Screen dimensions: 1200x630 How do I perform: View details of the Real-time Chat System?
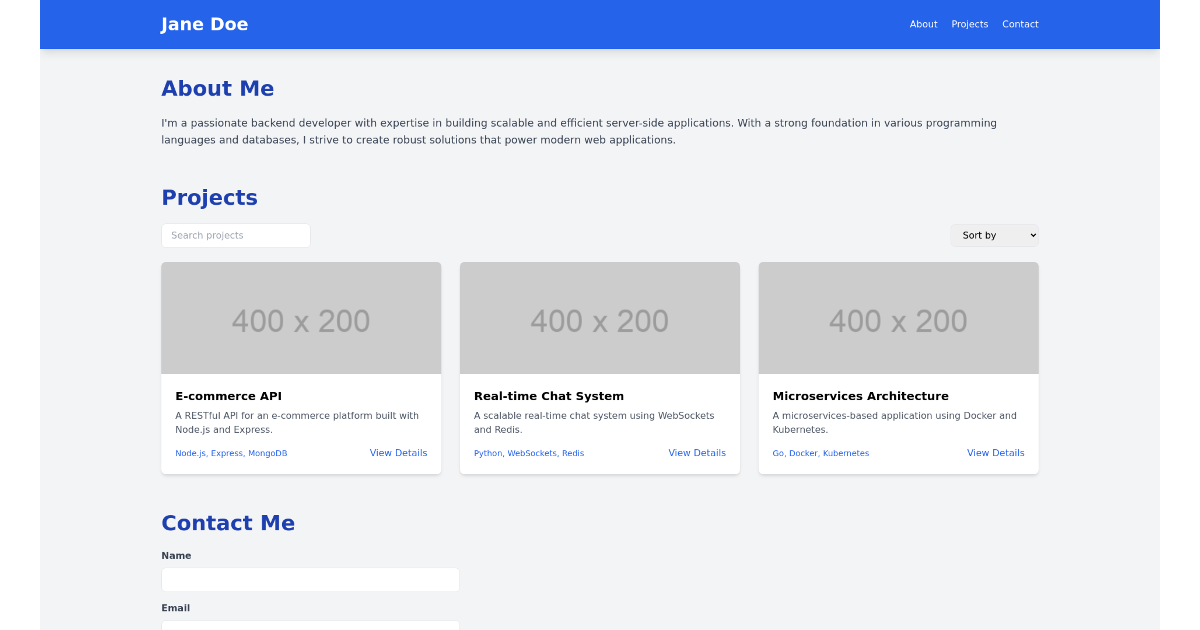pos(697,452)
